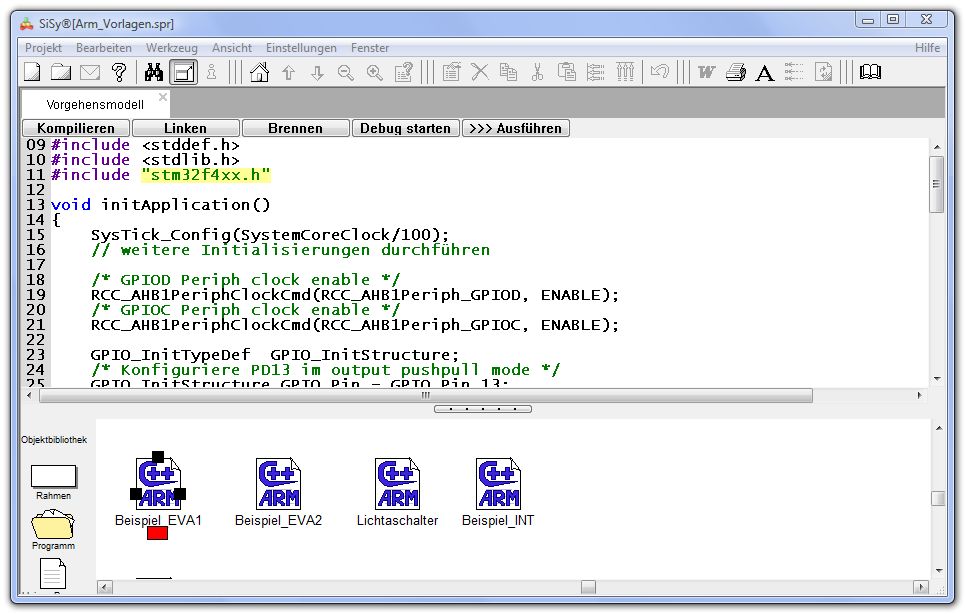
Task: Click the Brennen button
Action: (295, 128)
